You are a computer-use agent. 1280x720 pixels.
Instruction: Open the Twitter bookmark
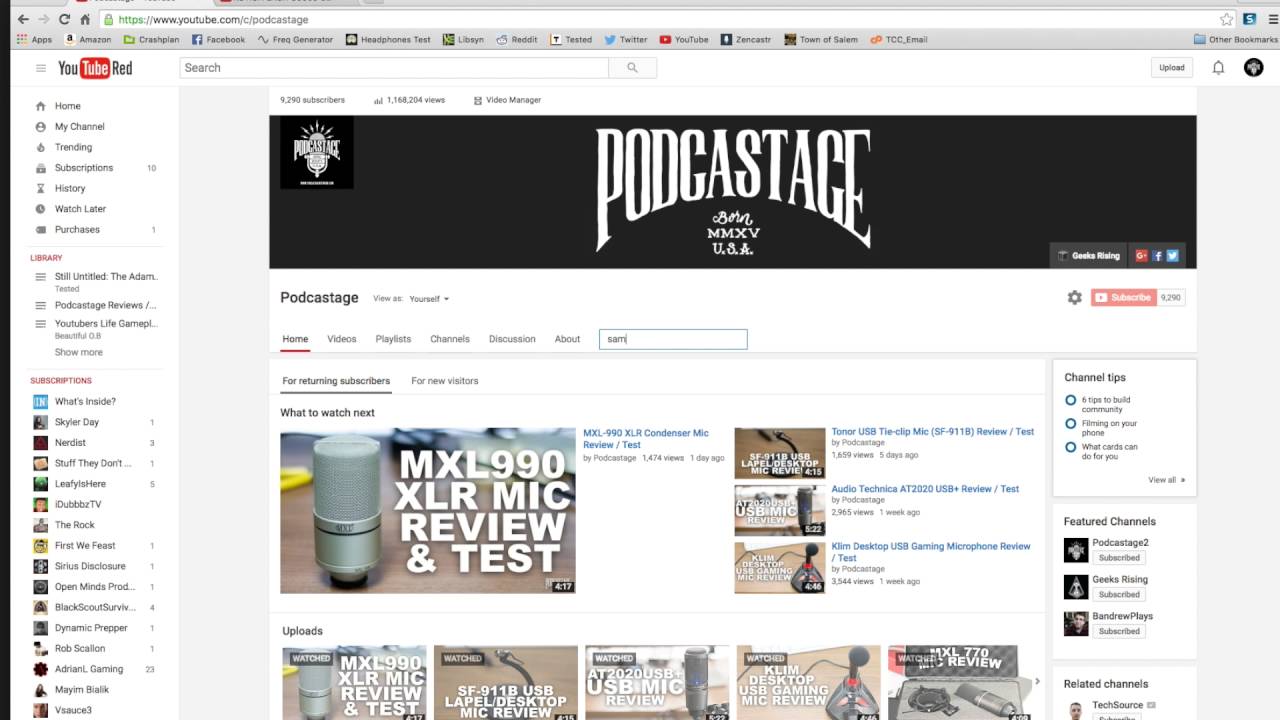(x=626, y=40)
